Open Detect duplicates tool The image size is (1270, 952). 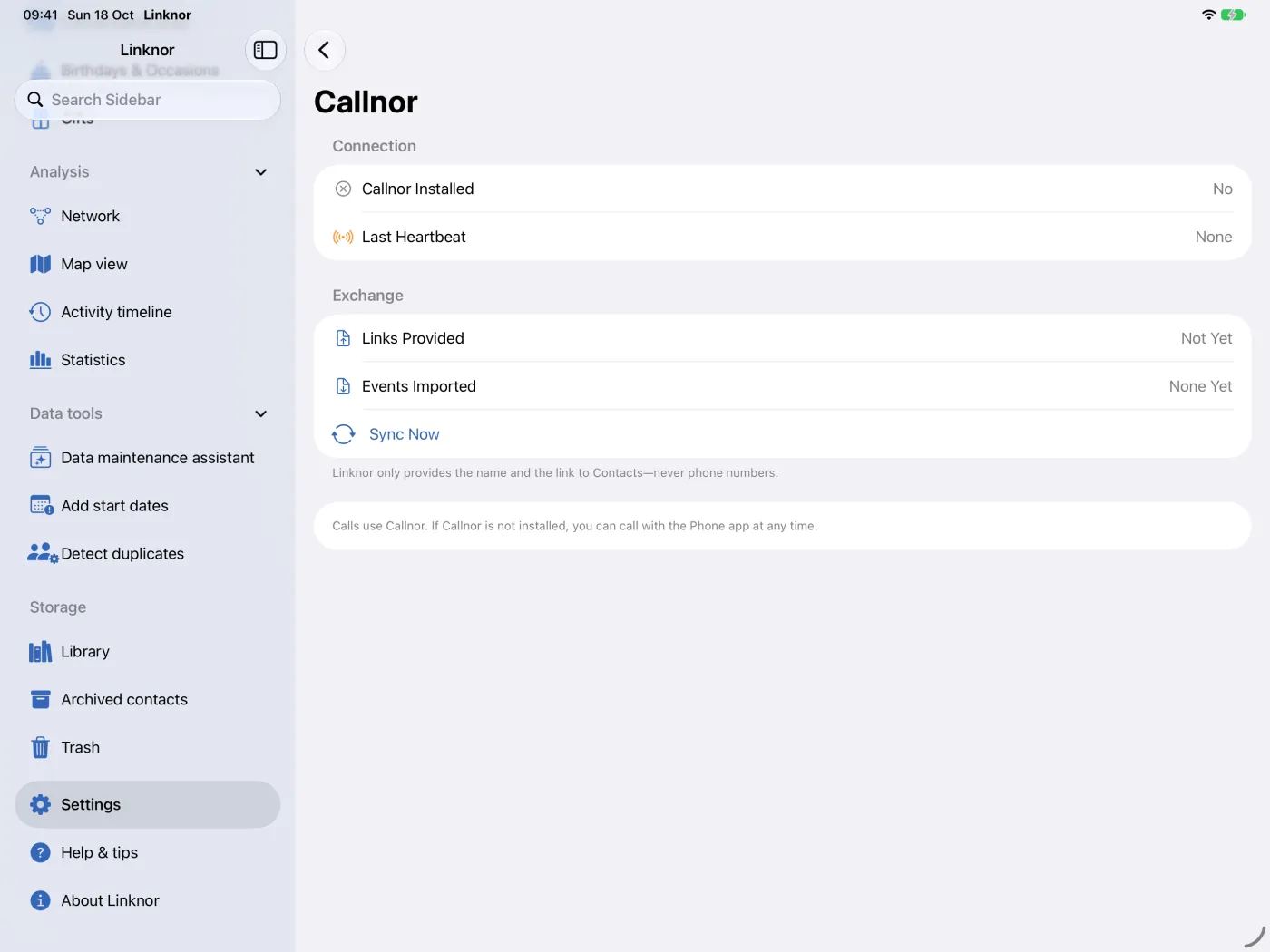pos(148,553)
